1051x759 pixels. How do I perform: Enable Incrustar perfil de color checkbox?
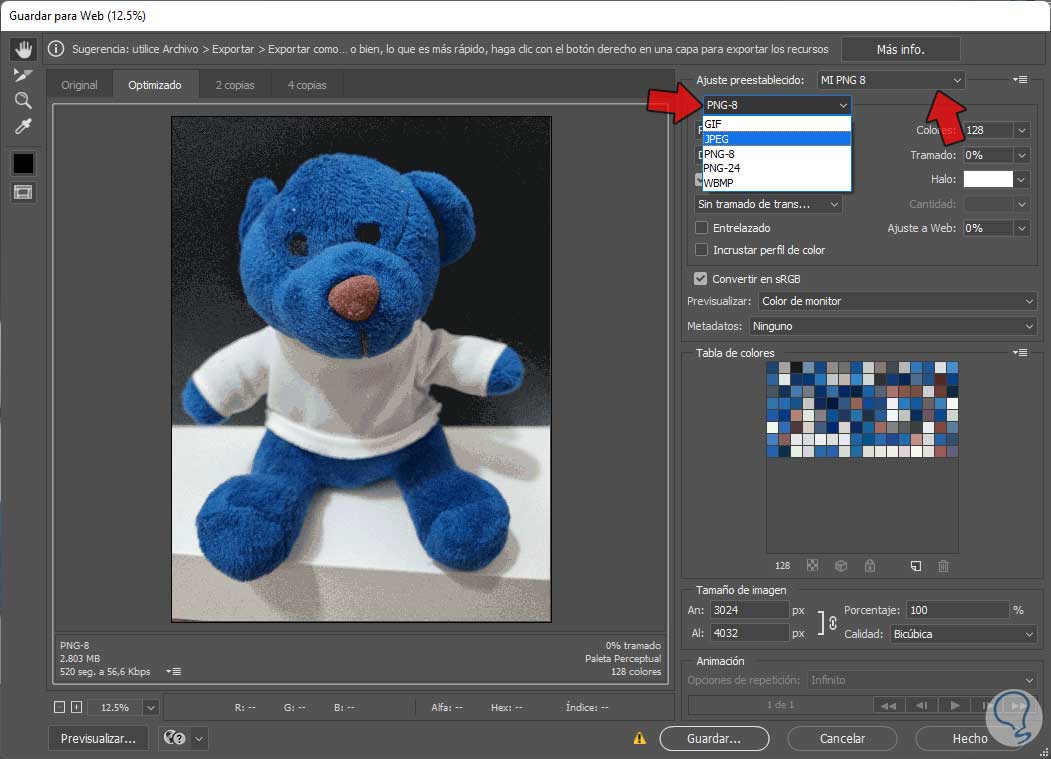click(701, 250)
